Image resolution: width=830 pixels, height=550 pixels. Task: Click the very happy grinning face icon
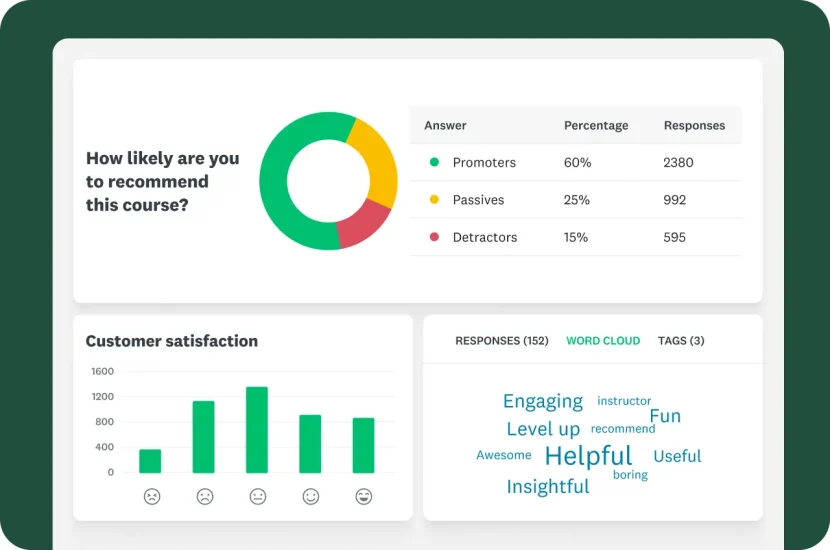363,496
